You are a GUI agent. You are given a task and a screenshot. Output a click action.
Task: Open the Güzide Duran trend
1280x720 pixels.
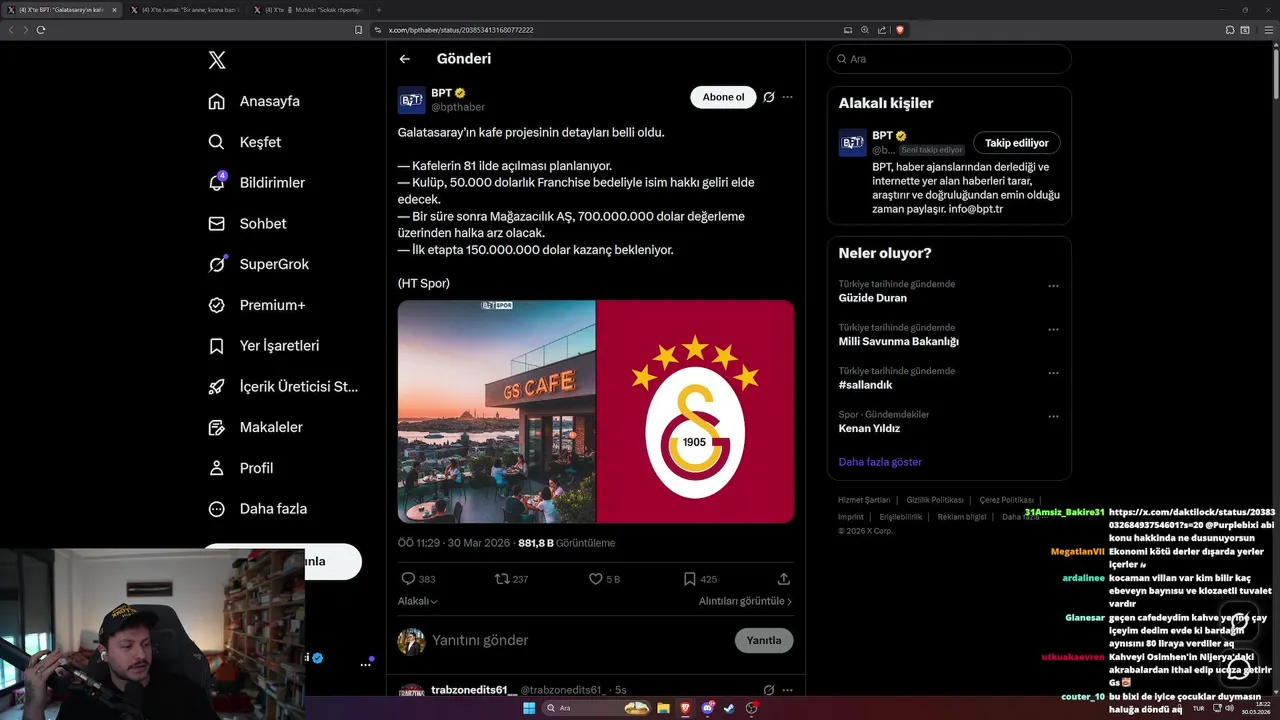point(873,298)
